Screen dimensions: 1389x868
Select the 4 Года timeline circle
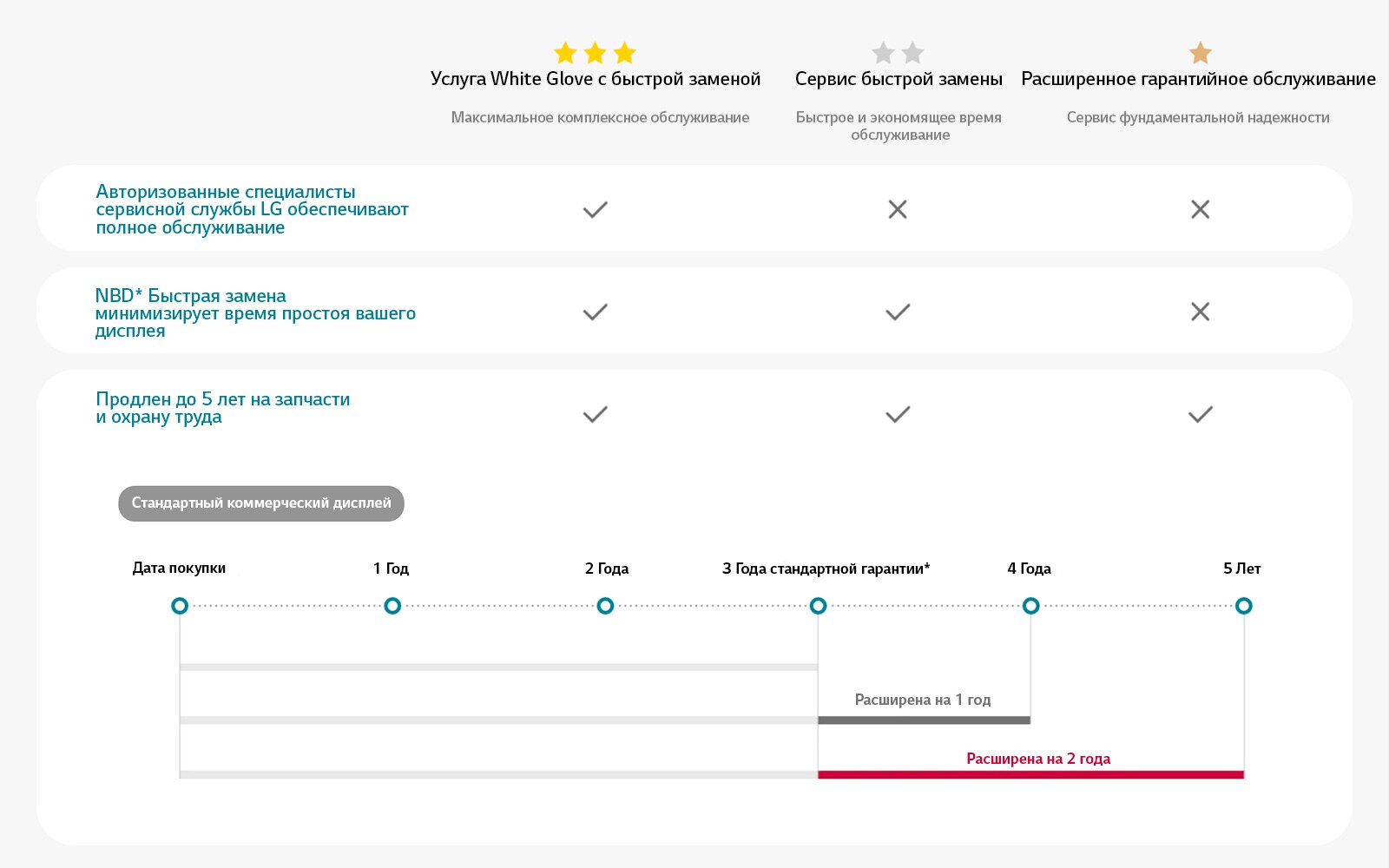(1030, 606)
